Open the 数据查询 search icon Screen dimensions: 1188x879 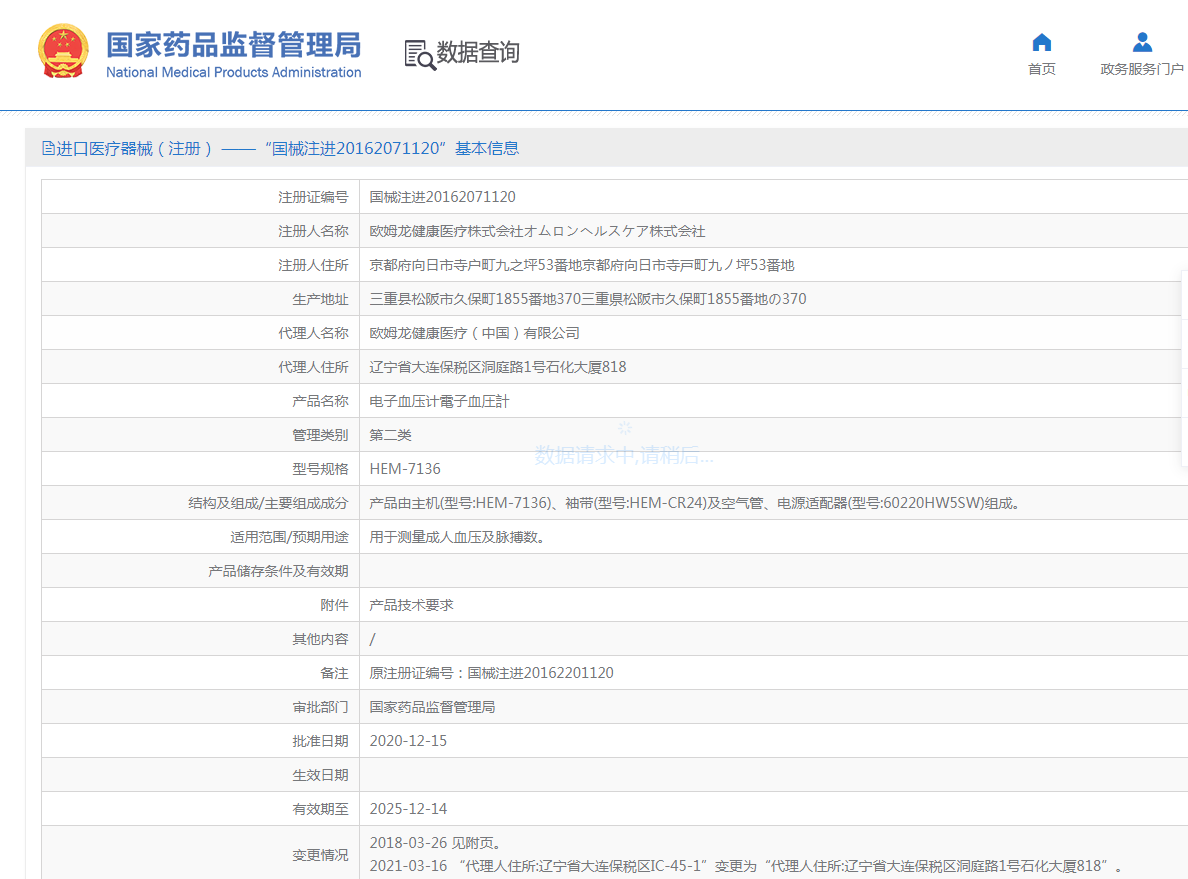(420, 55)
